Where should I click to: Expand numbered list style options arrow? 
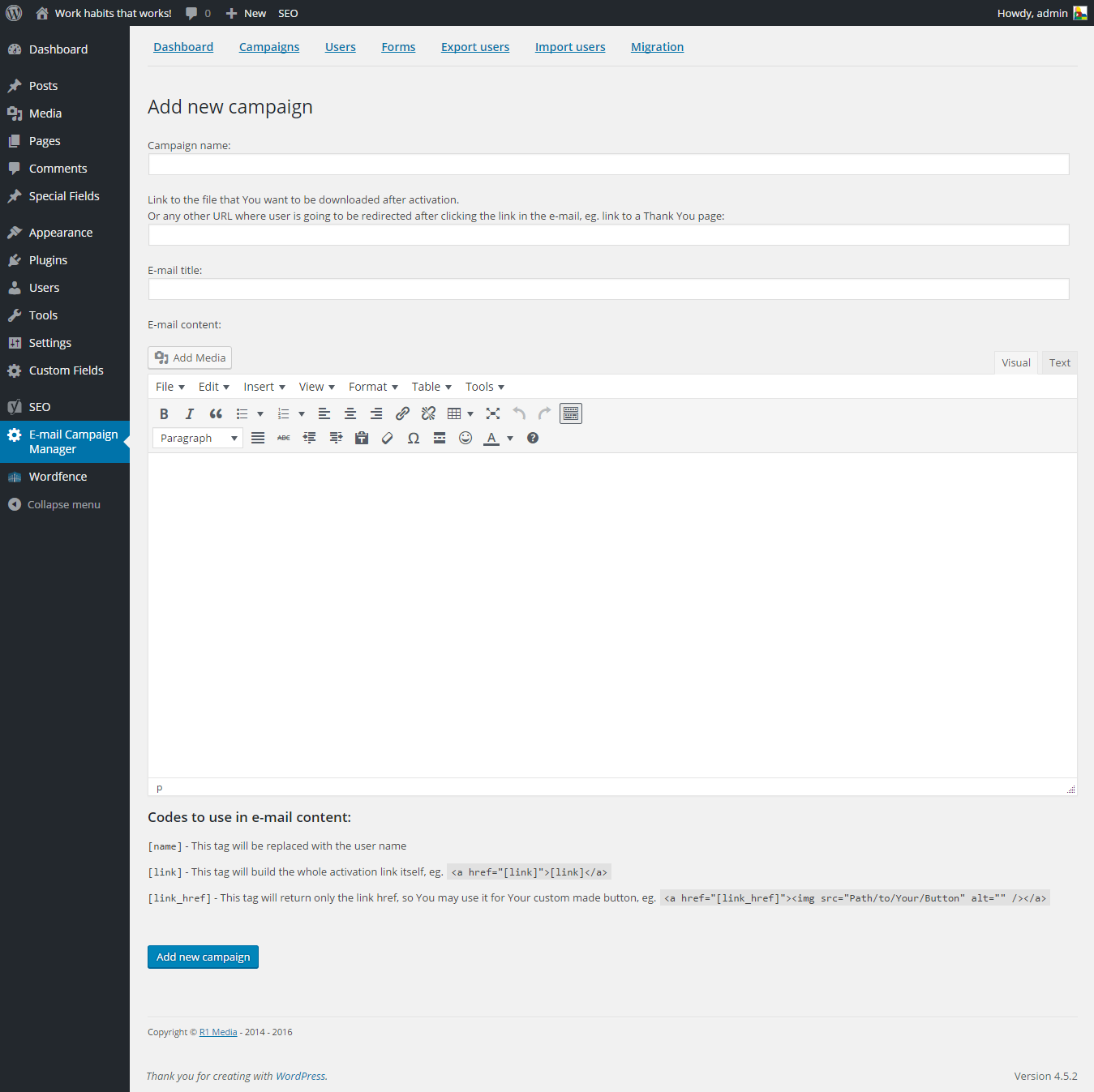tap(302, 413)
